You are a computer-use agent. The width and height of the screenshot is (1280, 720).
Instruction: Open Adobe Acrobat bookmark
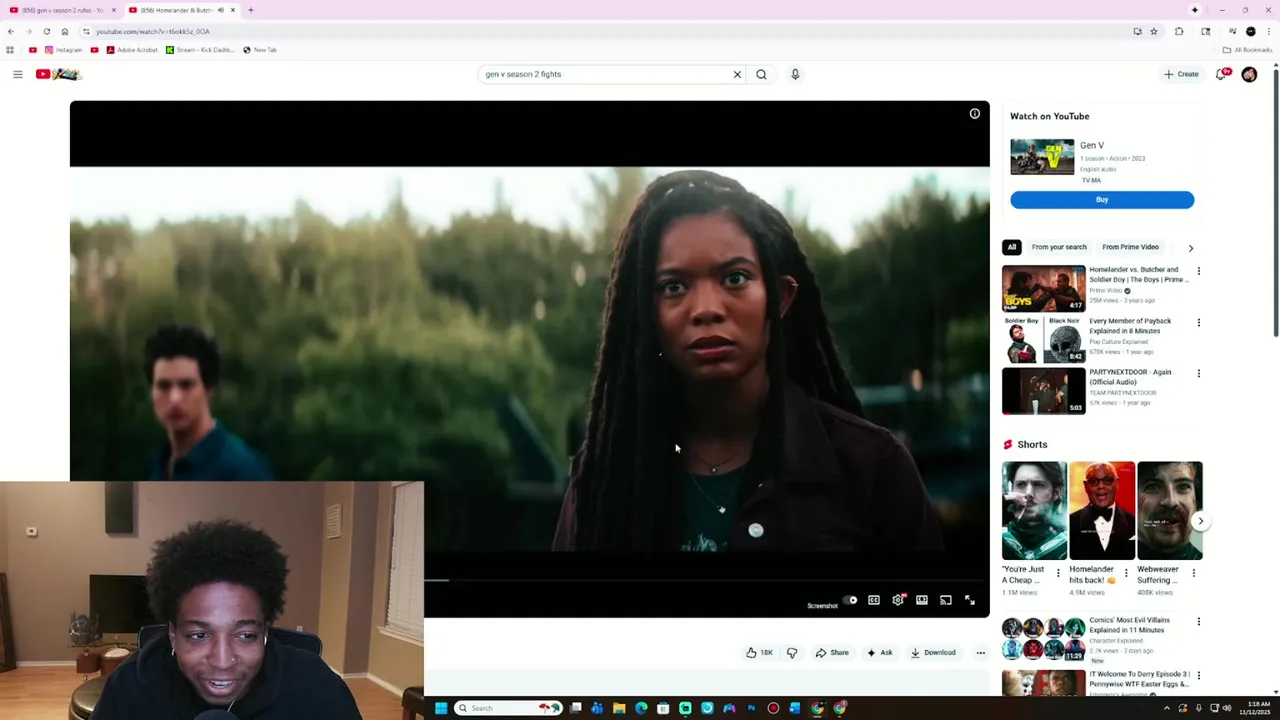coord(132,50)
